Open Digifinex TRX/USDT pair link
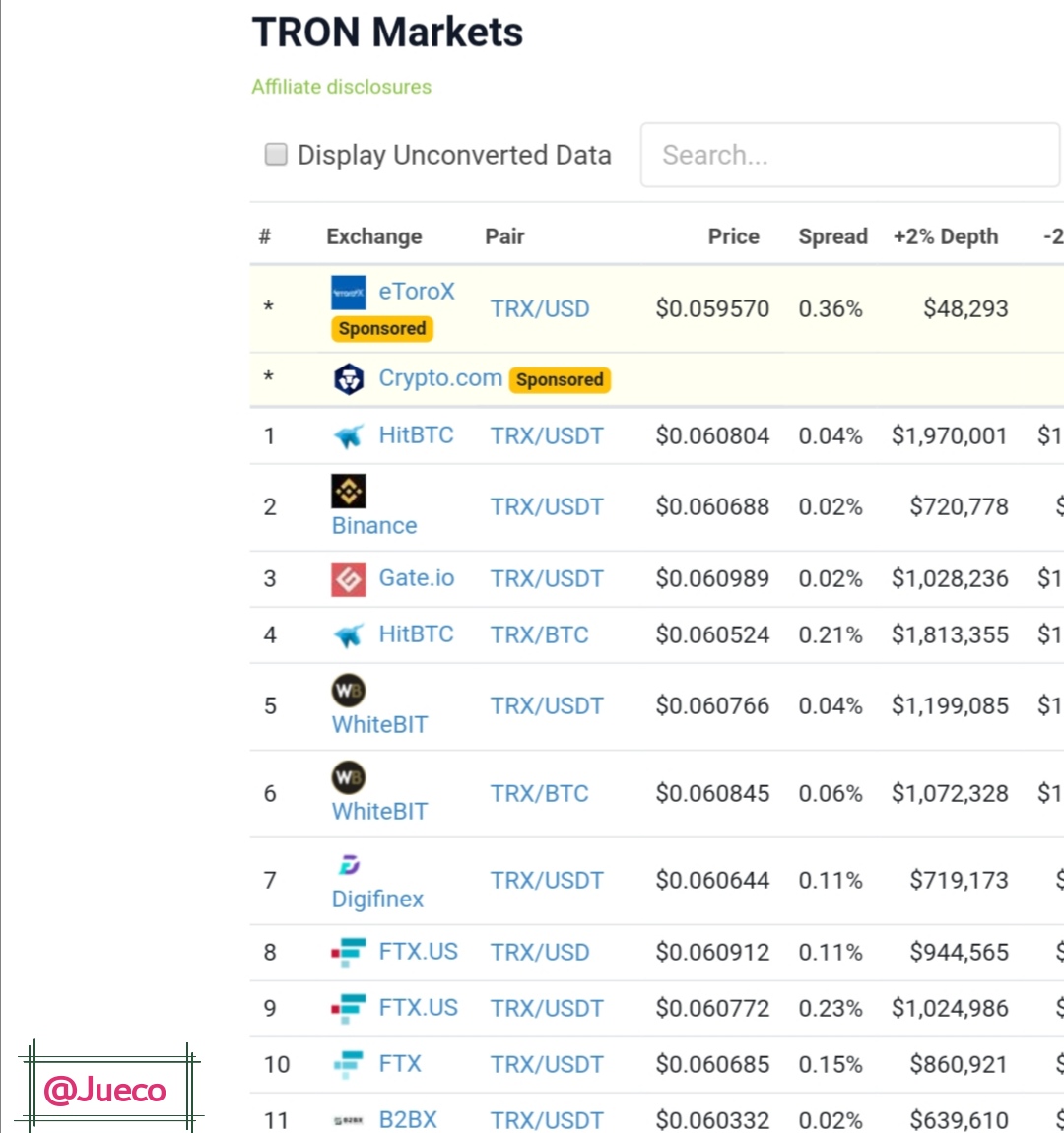The image size is (1064, 1133). pos(547,881)
